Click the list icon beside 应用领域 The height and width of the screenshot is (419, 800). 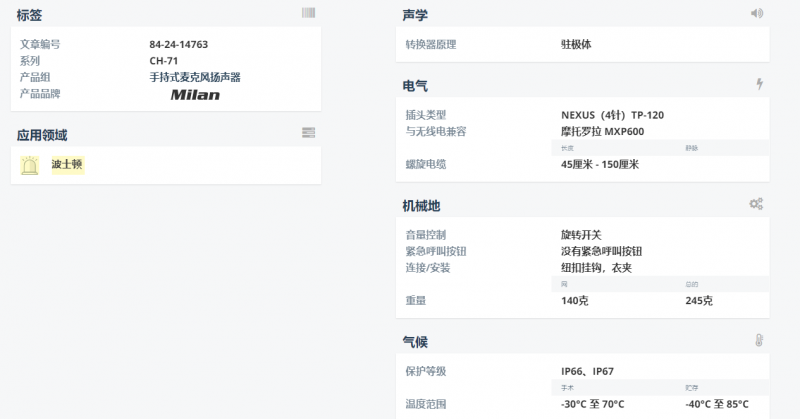[x=308, y=132]
